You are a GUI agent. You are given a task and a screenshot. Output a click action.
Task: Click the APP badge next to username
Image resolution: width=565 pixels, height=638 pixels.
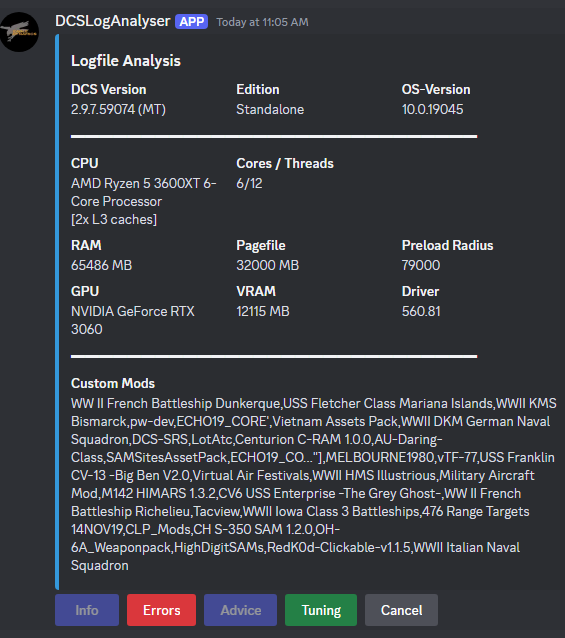click(x=191, y=22)
